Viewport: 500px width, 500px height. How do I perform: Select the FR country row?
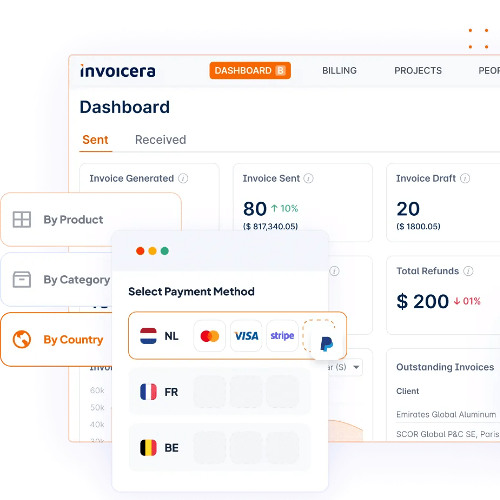coord(219,392)
